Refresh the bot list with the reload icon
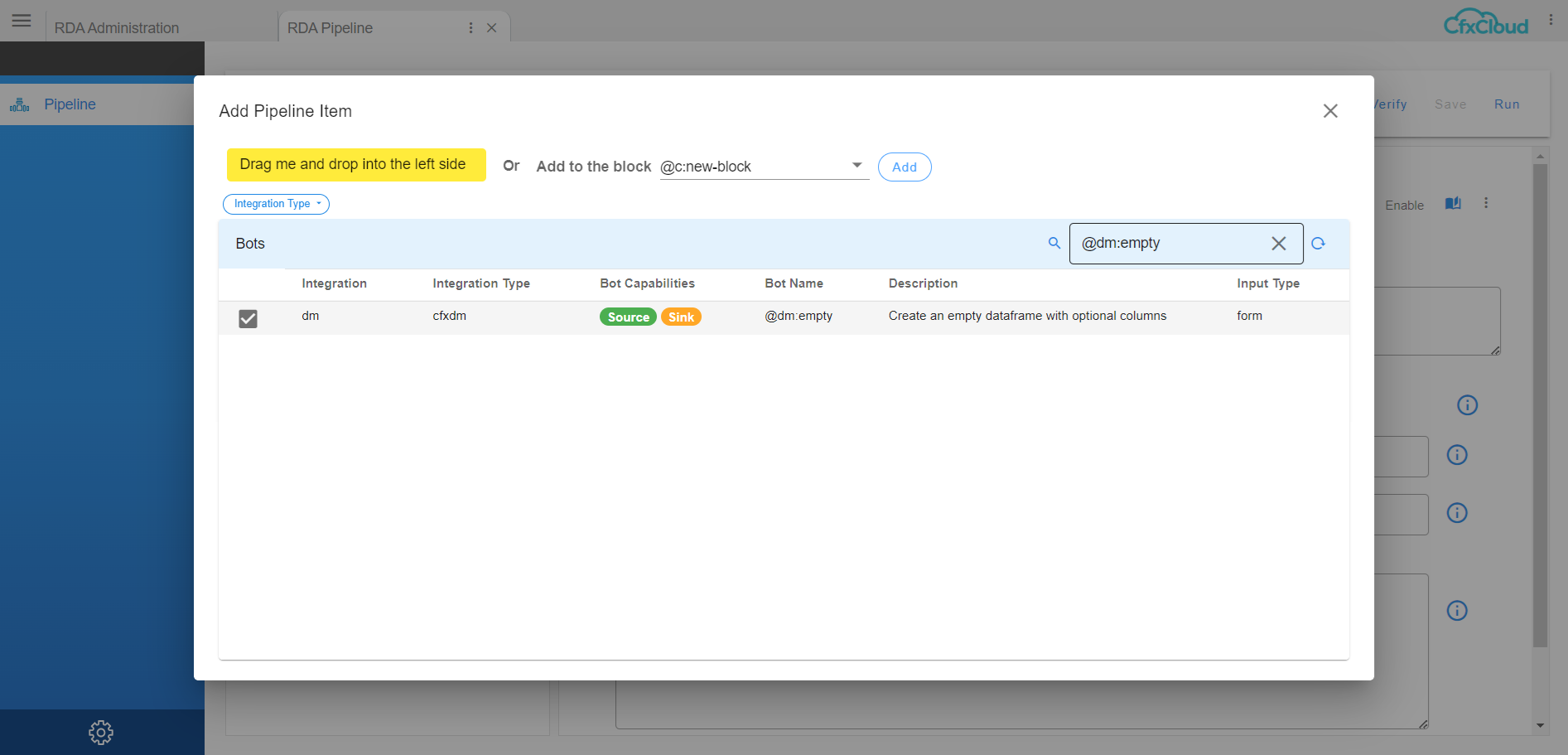The image size is (1568, 755). pos(1319,243)
